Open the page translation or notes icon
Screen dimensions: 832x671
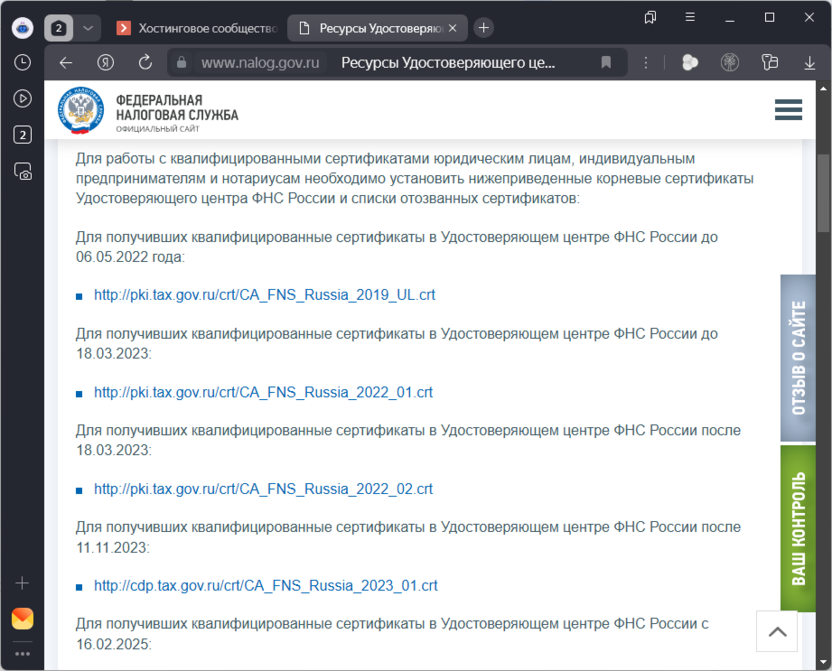769,63
